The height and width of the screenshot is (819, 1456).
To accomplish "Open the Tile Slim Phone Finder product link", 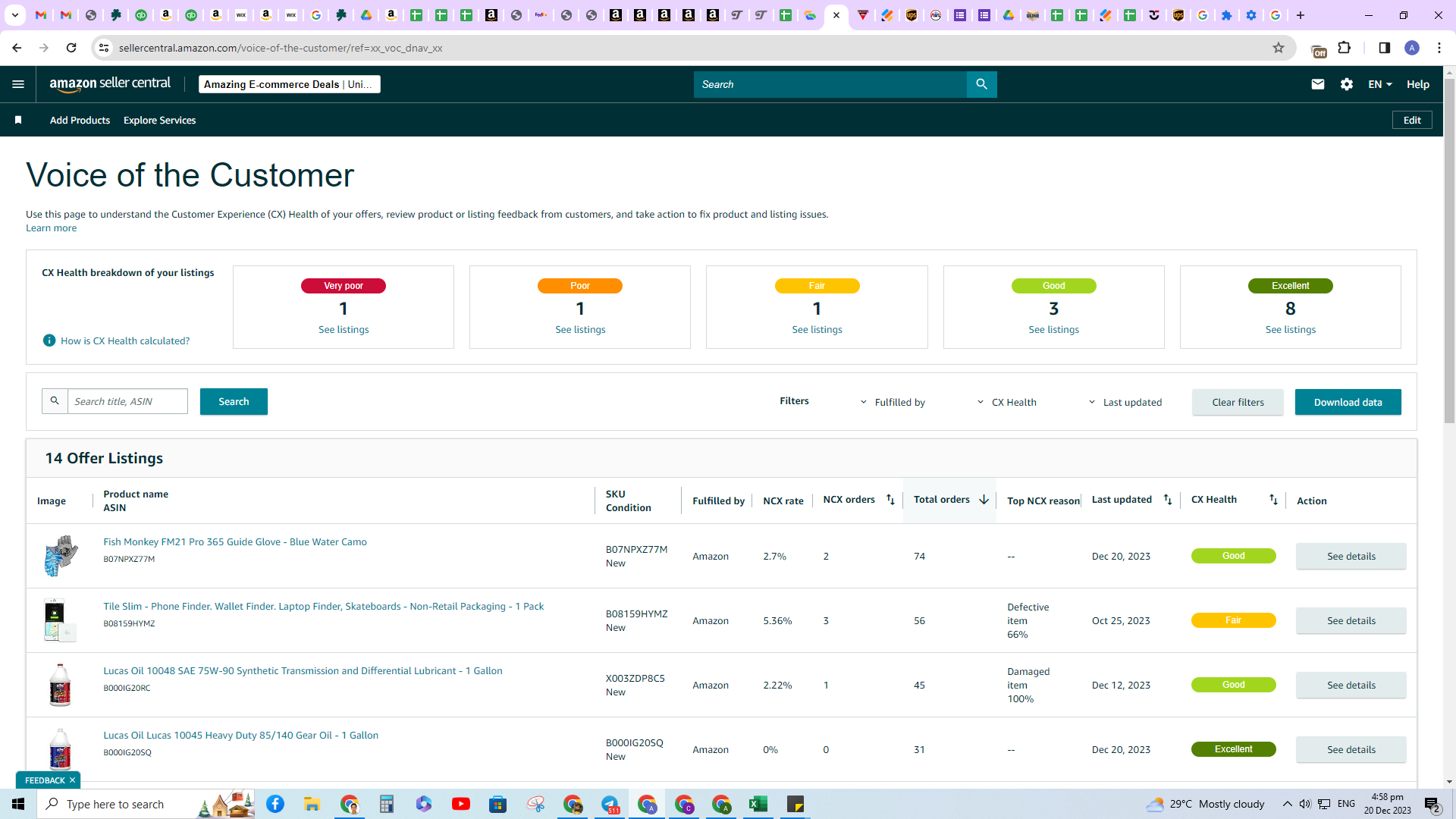I will pos(323,606).
